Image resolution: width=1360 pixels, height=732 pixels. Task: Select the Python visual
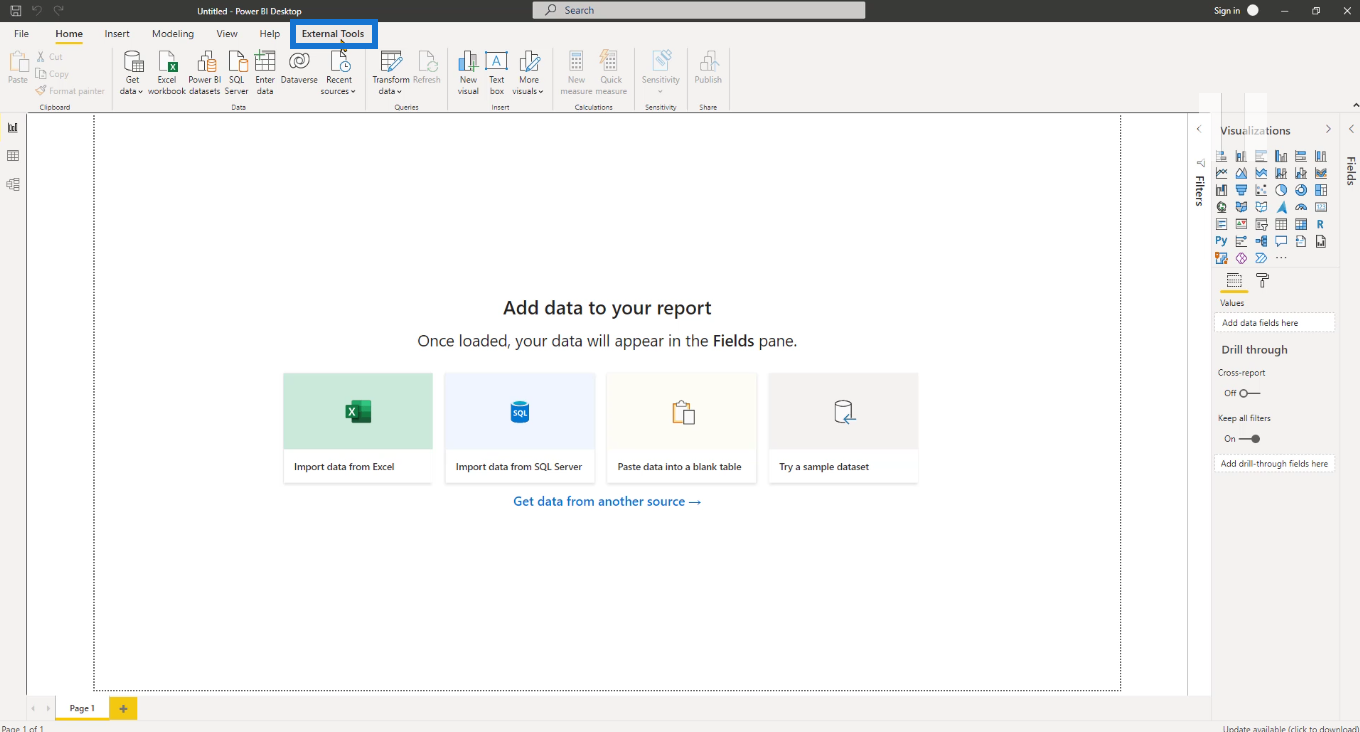click(1221, 241)
